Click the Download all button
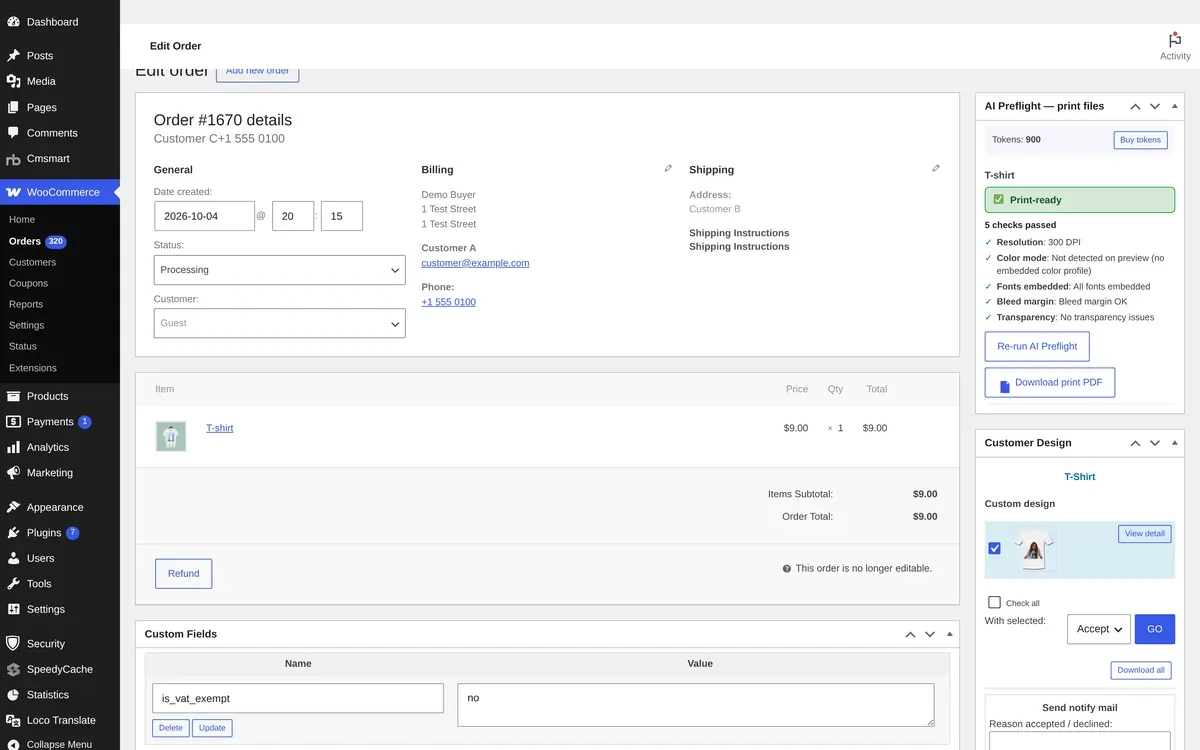 (1141, 670)
